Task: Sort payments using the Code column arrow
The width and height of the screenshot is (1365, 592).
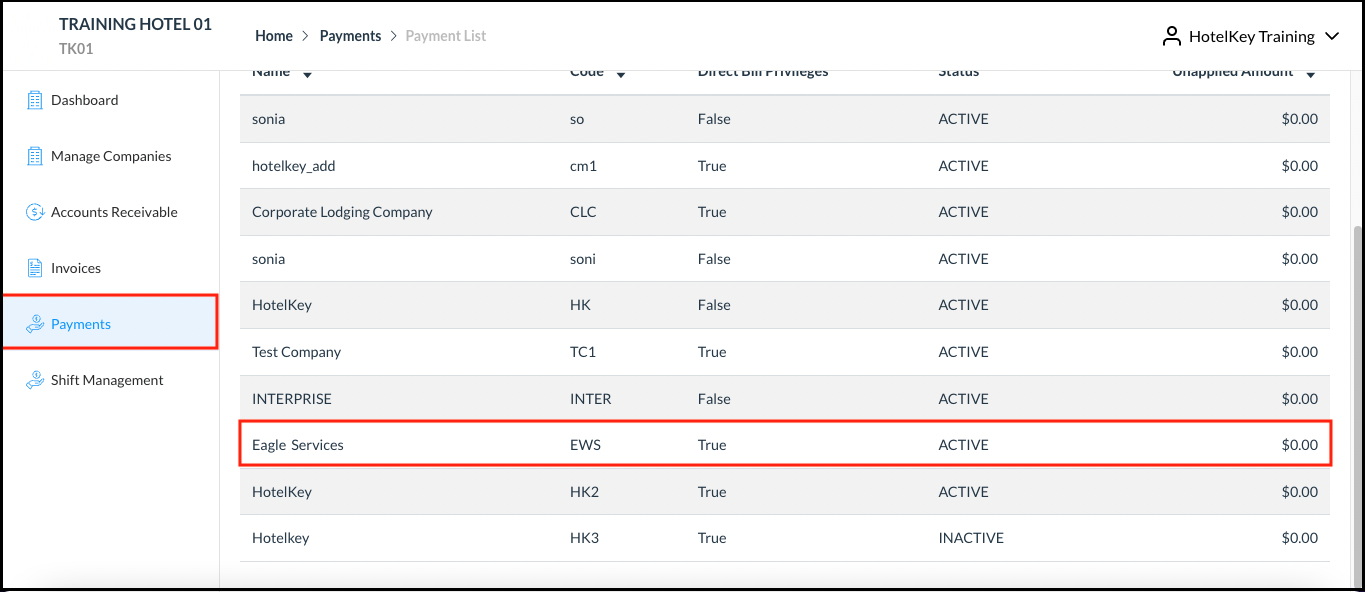Action: tap(621, 73)
